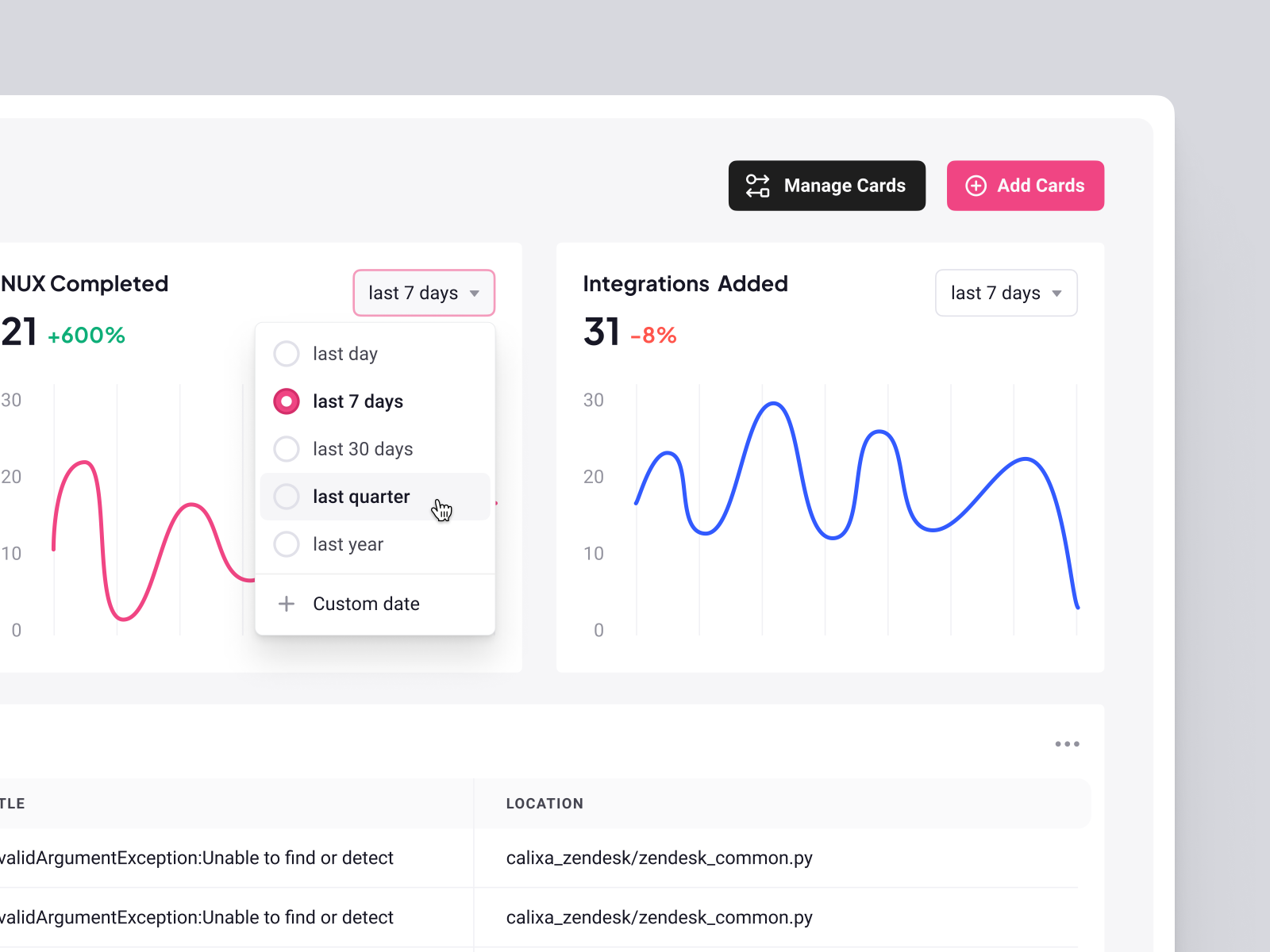Open the ellipsis options menu above the table

(1068, 743)
